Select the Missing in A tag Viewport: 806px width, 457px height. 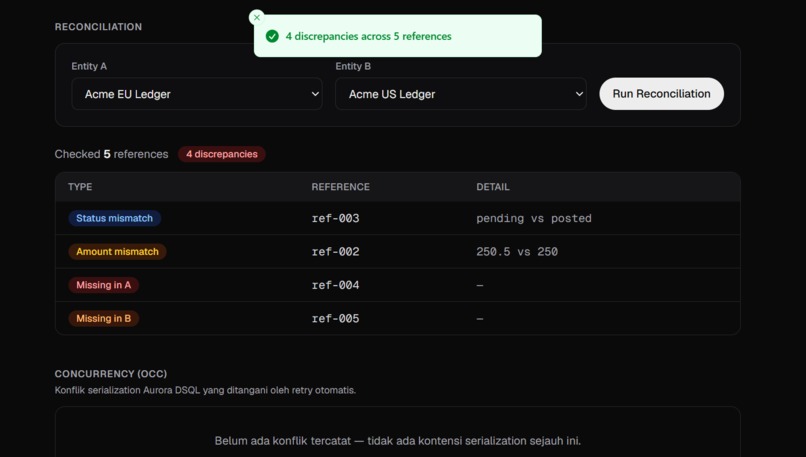coord(103,285)
